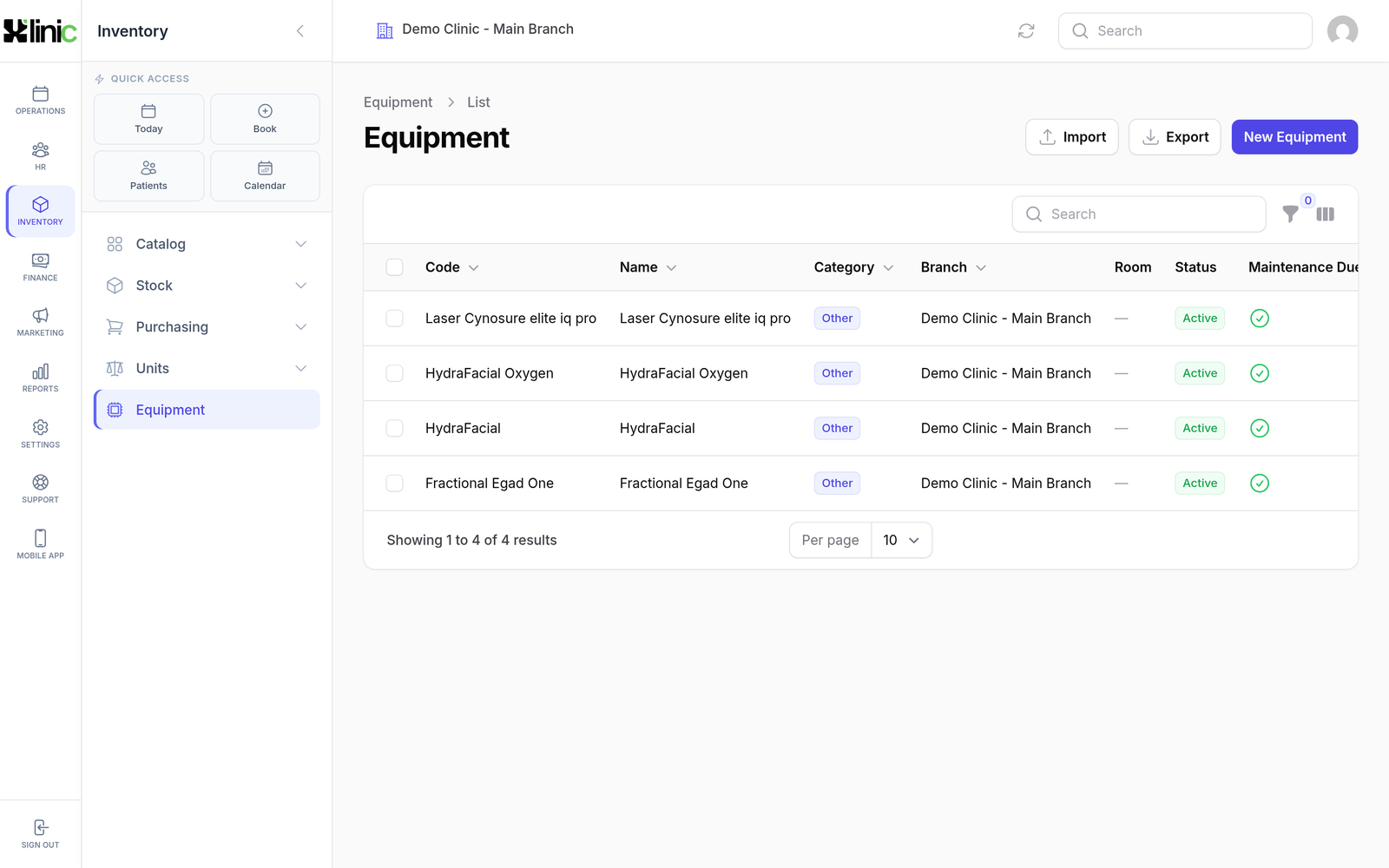The width and height of the screenshot is (1389, 868).
Task: Focus the global Search field in header
Action: click(1185, 31)
